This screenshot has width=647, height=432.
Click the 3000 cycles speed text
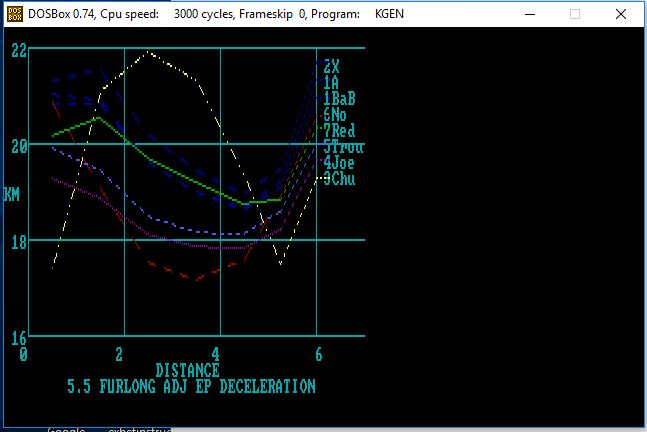pyautogui.click(x=203, y=14)
